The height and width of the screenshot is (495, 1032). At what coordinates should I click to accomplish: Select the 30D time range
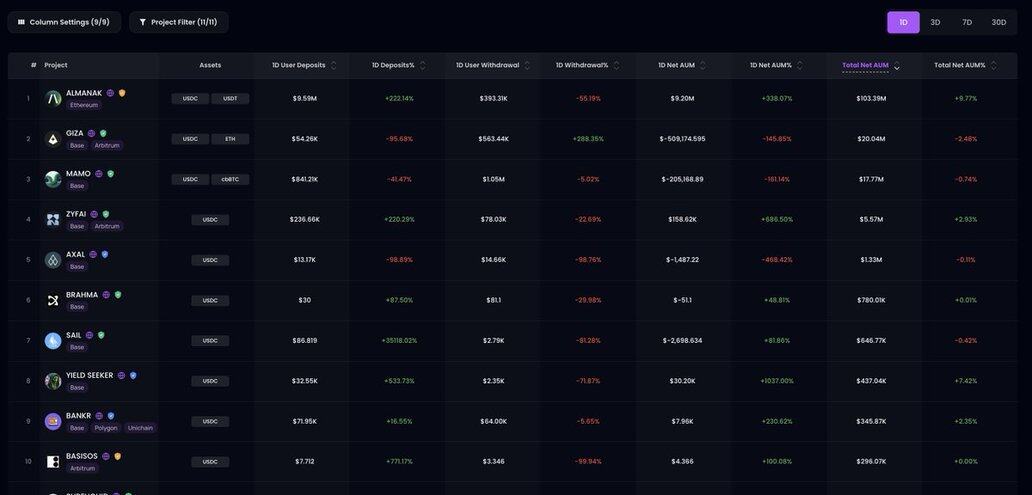click(x=999, y=22)
